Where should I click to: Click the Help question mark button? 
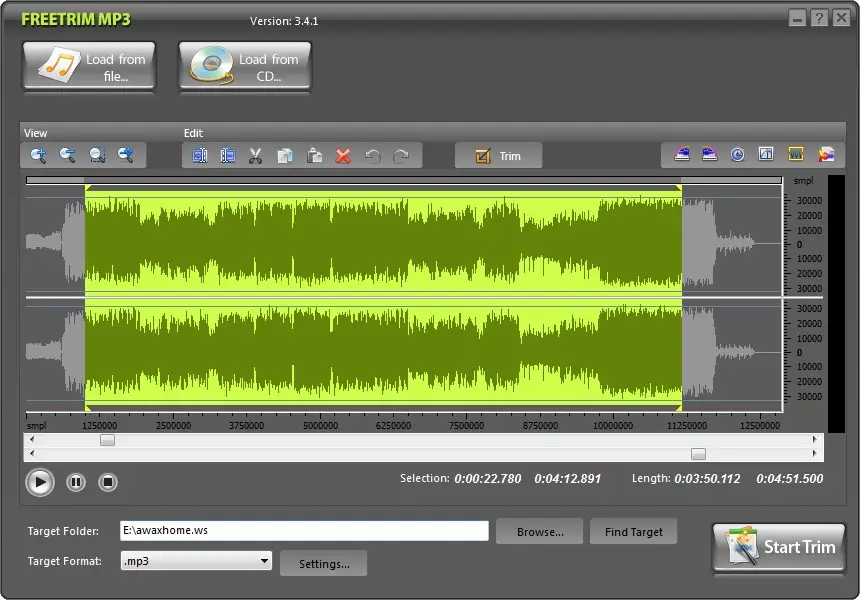[819, 18]
